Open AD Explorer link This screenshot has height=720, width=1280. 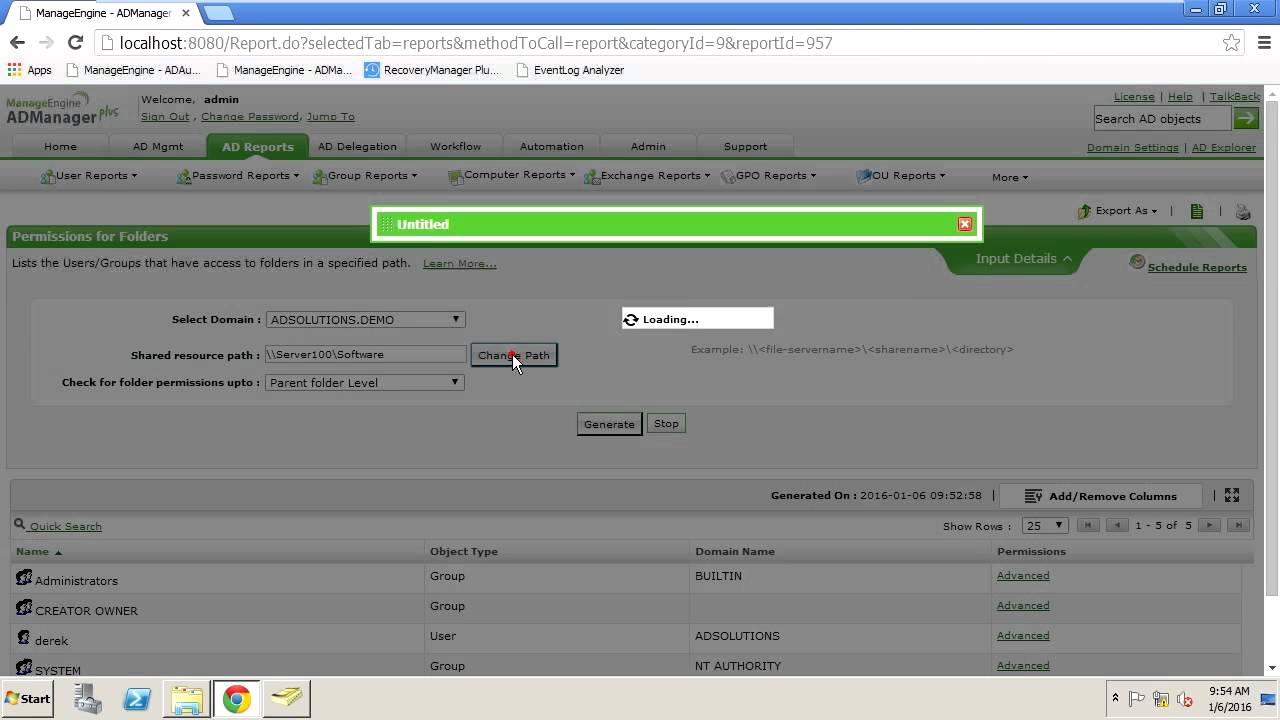tap(1223, 147)
